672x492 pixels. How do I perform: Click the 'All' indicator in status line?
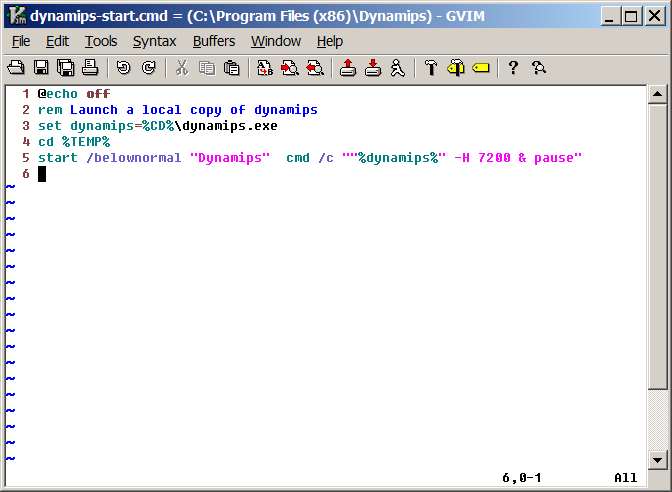[626, 477]
